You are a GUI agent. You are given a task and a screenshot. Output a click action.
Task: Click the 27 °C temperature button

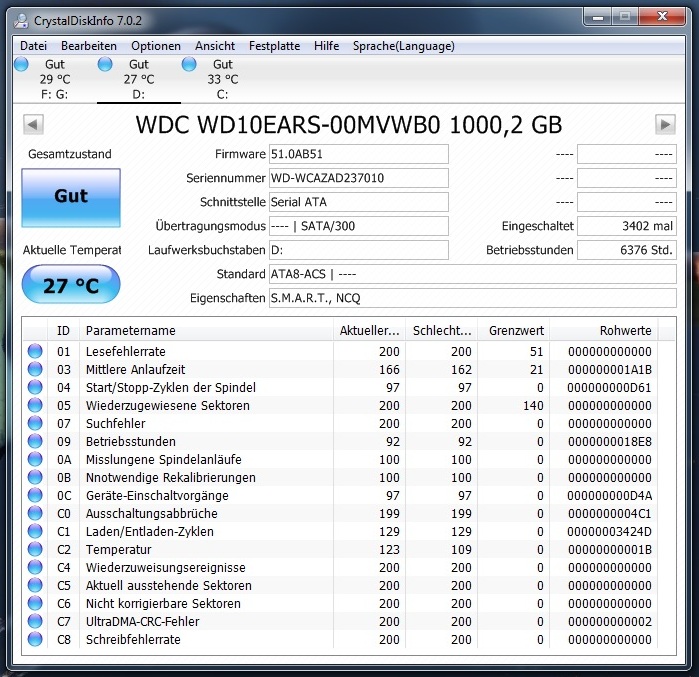(71, 284)
